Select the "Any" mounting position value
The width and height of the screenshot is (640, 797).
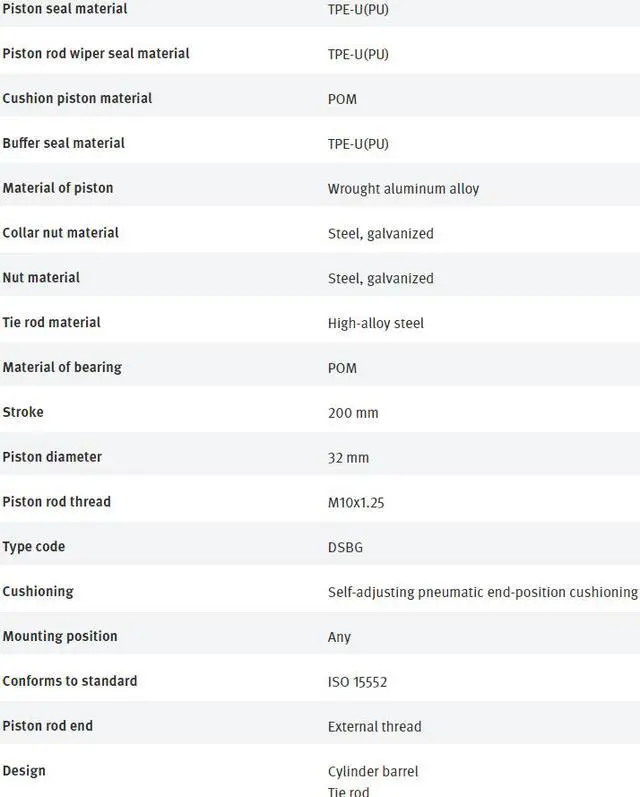[x=339, y=637]
